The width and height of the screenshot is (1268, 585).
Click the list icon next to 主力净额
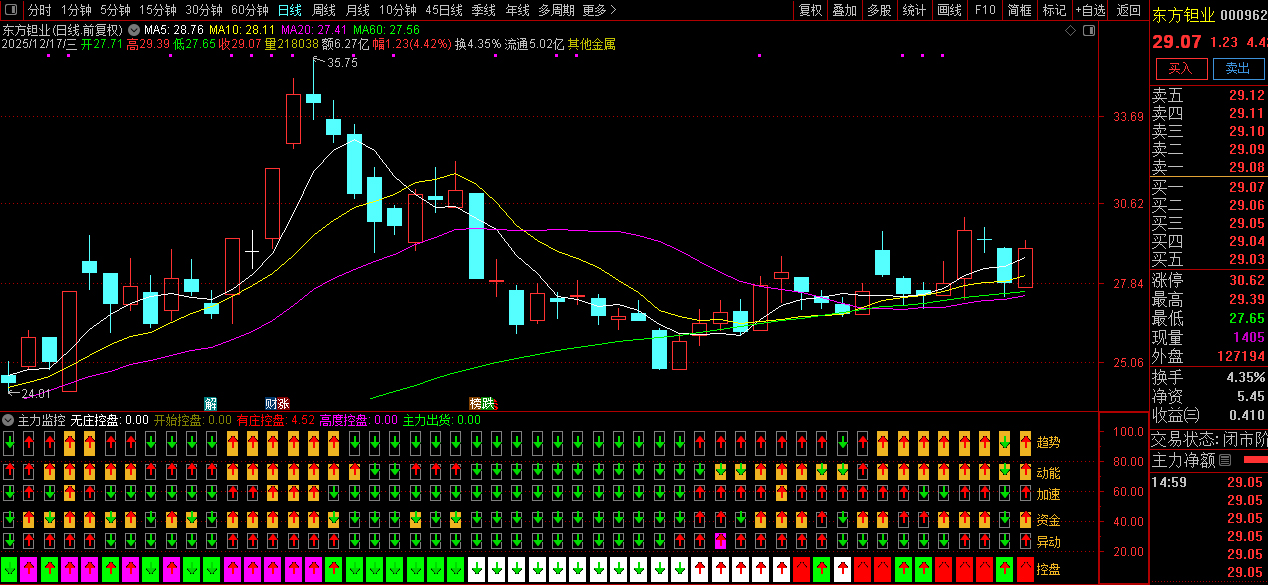(x=1225, y=460)
